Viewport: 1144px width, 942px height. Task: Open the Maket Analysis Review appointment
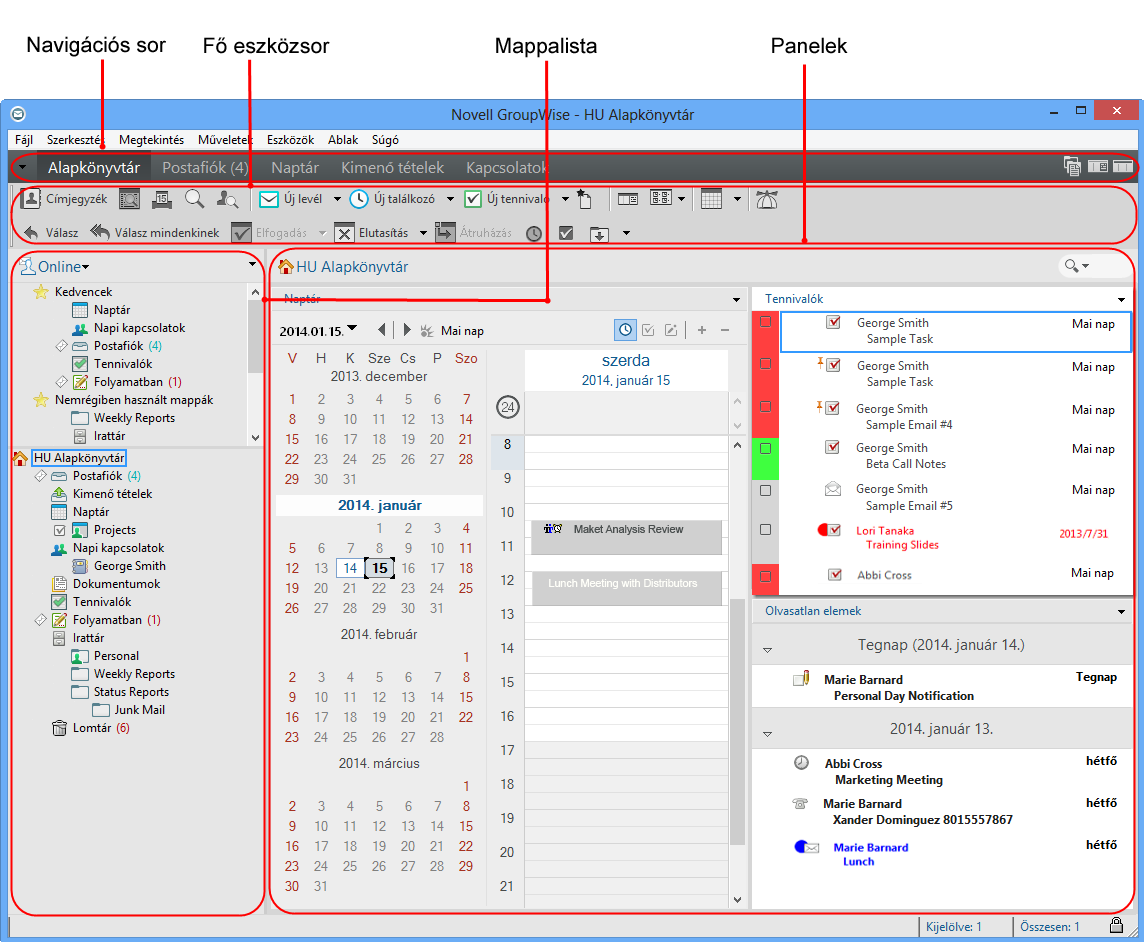pyautogui.click(x=626, y=537)
